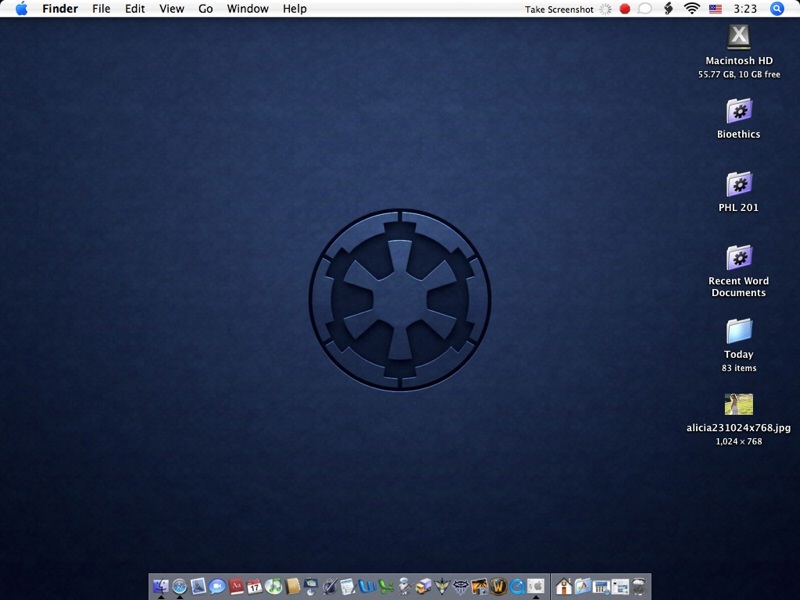Open QuickTime Player from the dock
800x600 pixels.
coord(518,587)
